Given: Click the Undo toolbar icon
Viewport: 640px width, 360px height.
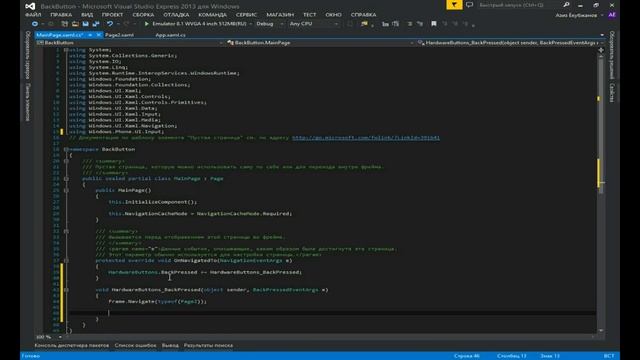Looking at the screenshot, I should coord(109,24).
